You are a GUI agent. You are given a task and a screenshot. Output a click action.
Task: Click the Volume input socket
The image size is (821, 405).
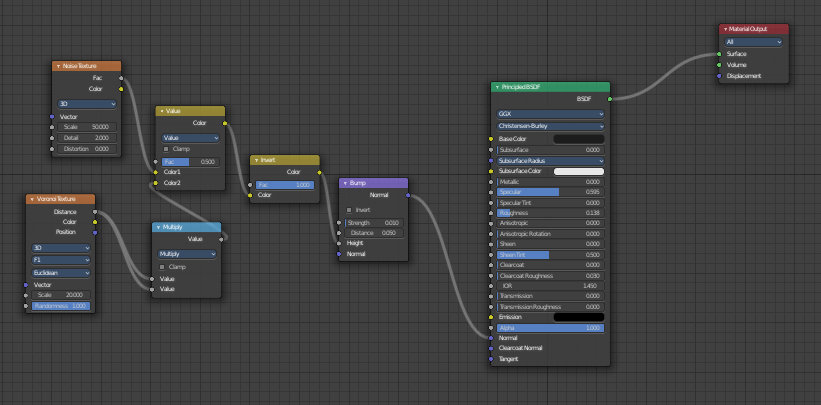pos(719,65)
